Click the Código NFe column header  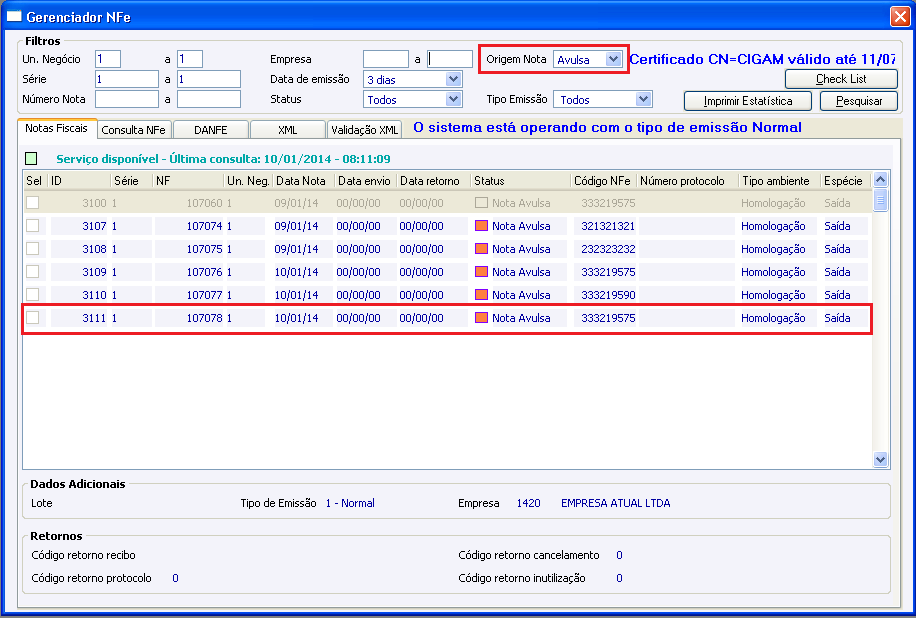pos(603,180)
